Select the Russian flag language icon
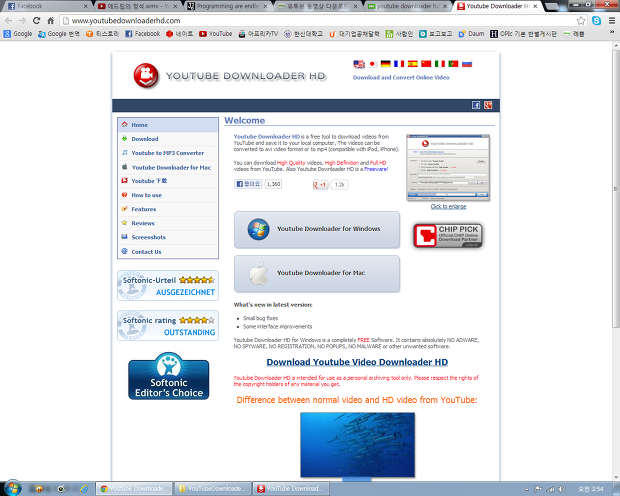 [467, 64]
